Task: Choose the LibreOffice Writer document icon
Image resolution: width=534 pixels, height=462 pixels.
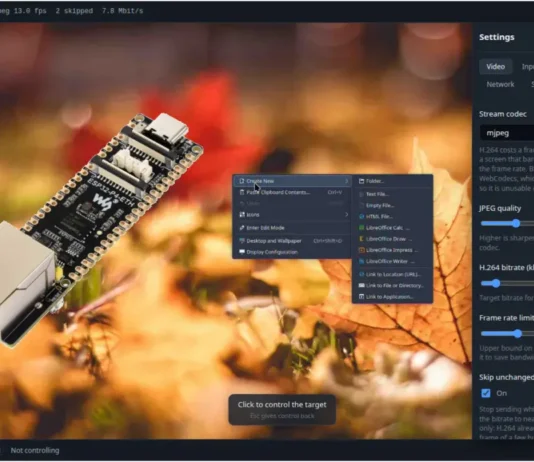Action: [361, 261]
